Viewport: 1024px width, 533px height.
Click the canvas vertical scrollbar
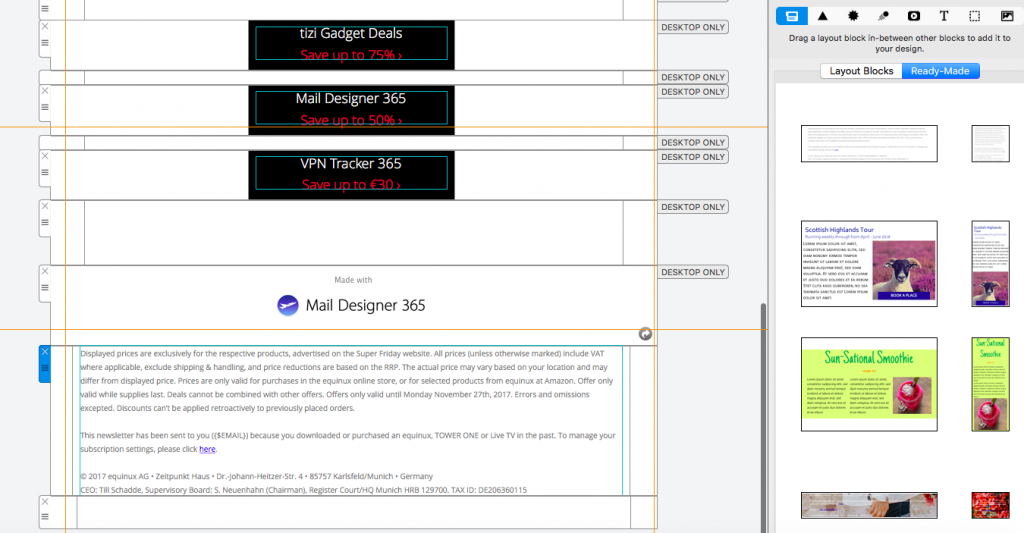(x=763, y=418)
